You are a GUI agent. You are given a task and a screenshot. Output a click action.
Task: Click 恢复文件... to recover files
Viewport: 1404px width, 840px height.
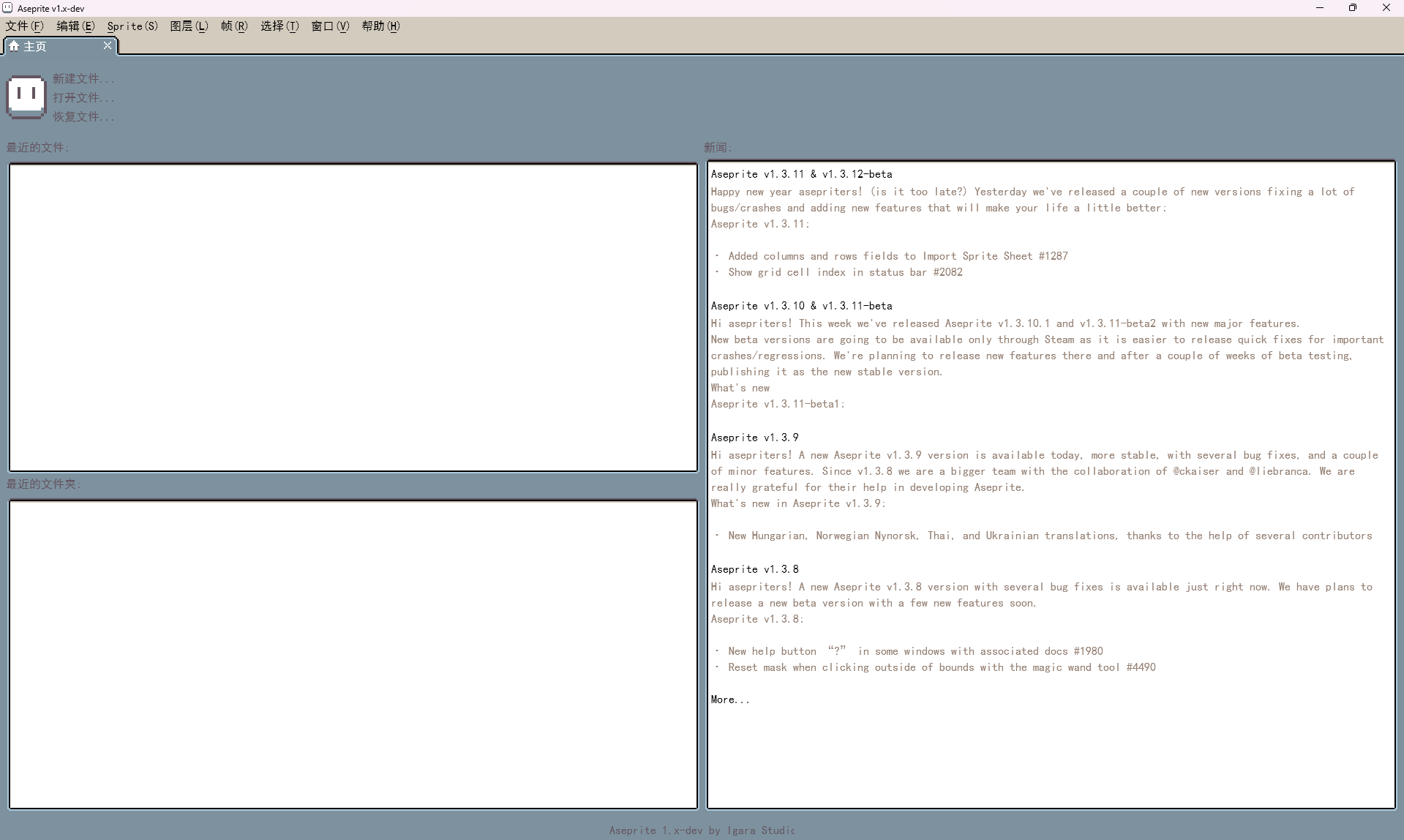point(83,116)
